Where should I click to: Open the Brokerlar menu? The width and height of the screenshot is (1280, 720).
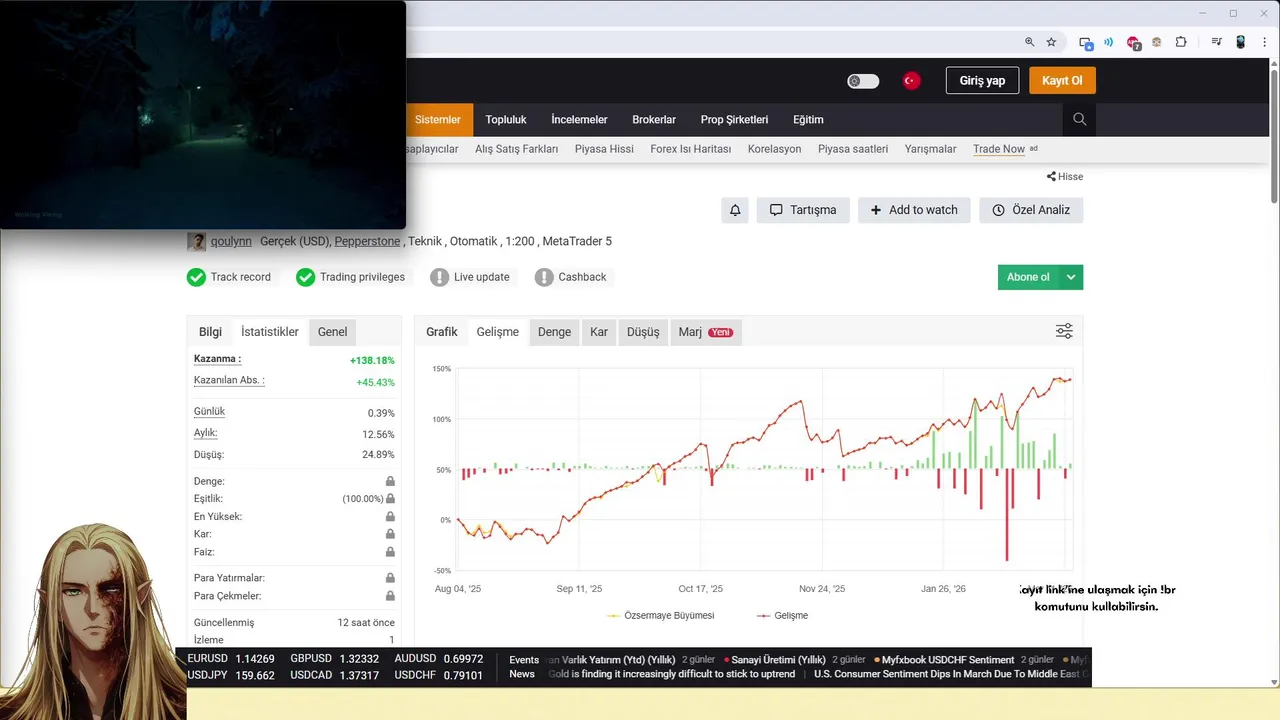coord(654,120)
